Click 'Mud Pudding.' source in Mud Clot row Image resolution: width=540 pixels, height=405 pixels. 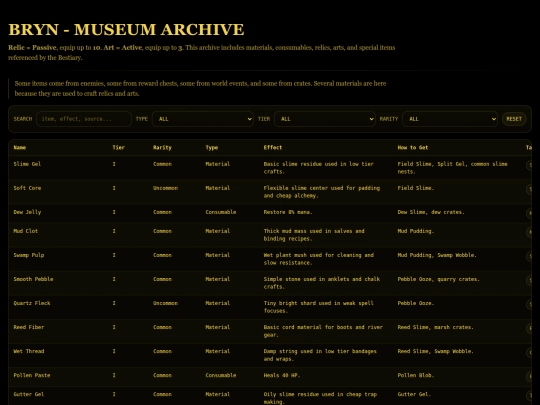point(416,231)
